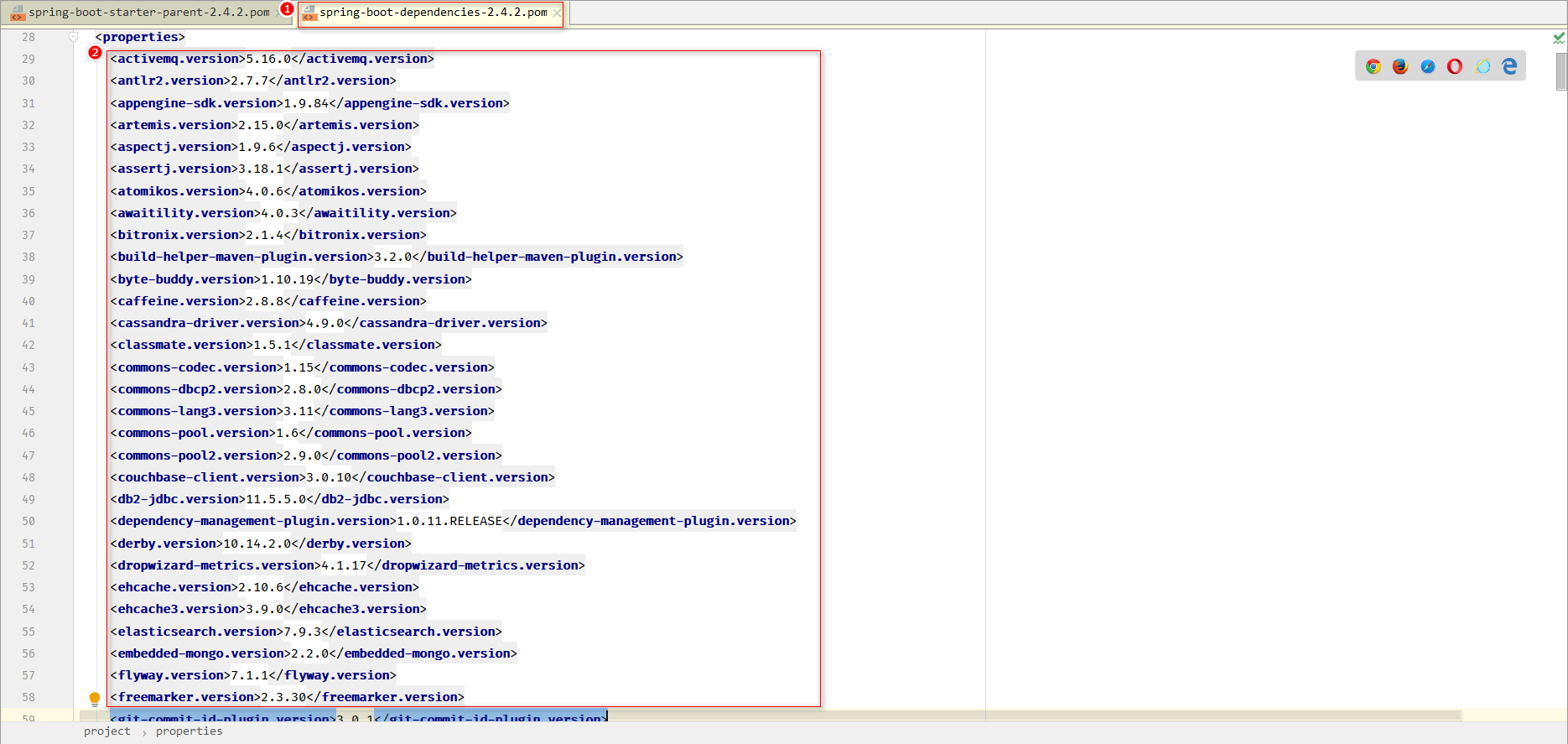The image size is (1568, 744).
Task: Click the classmate.version 1.5.1 line
Action: (x=276, y=345)
